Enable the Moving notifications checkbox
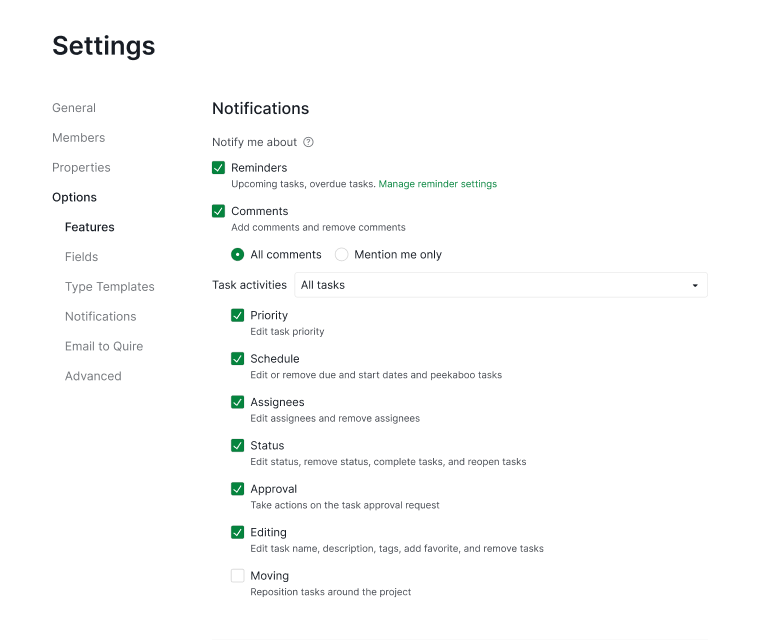The height and width of the screenshot is (640, 760). click(x=238, y=576)
